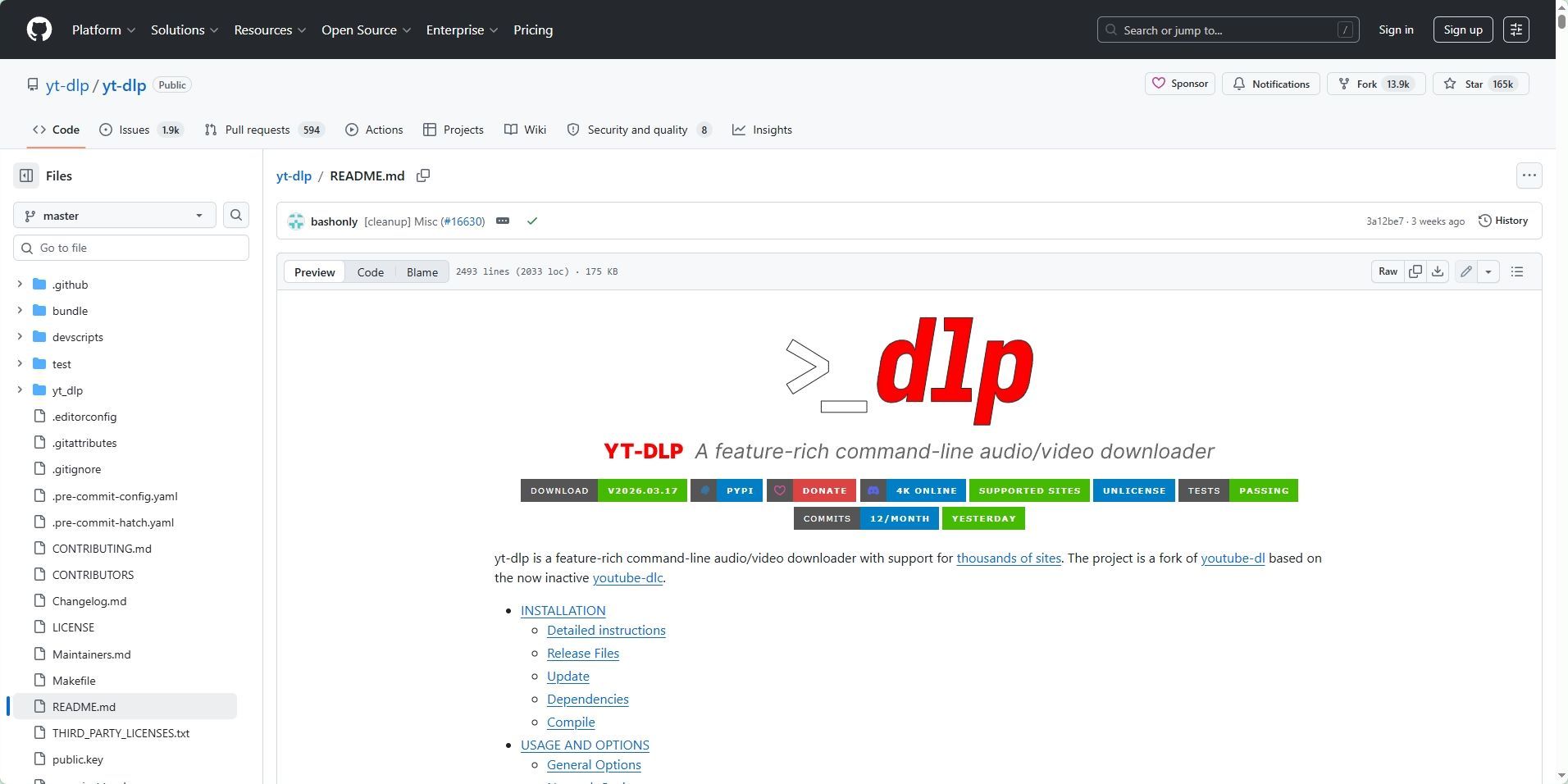Open the Wiki tab
Image resolution: width=1568 pixels, height=784 pixels.
tap(525, 130)
